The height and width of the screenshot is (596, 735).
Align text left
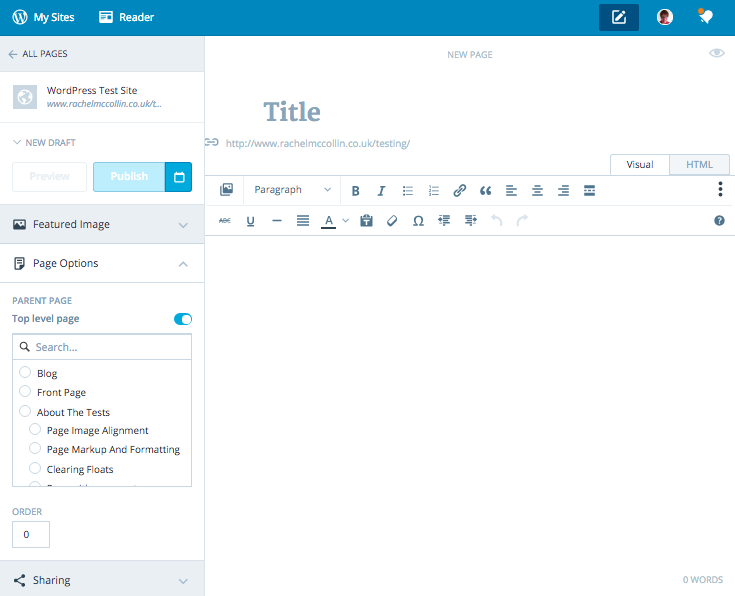511,191
